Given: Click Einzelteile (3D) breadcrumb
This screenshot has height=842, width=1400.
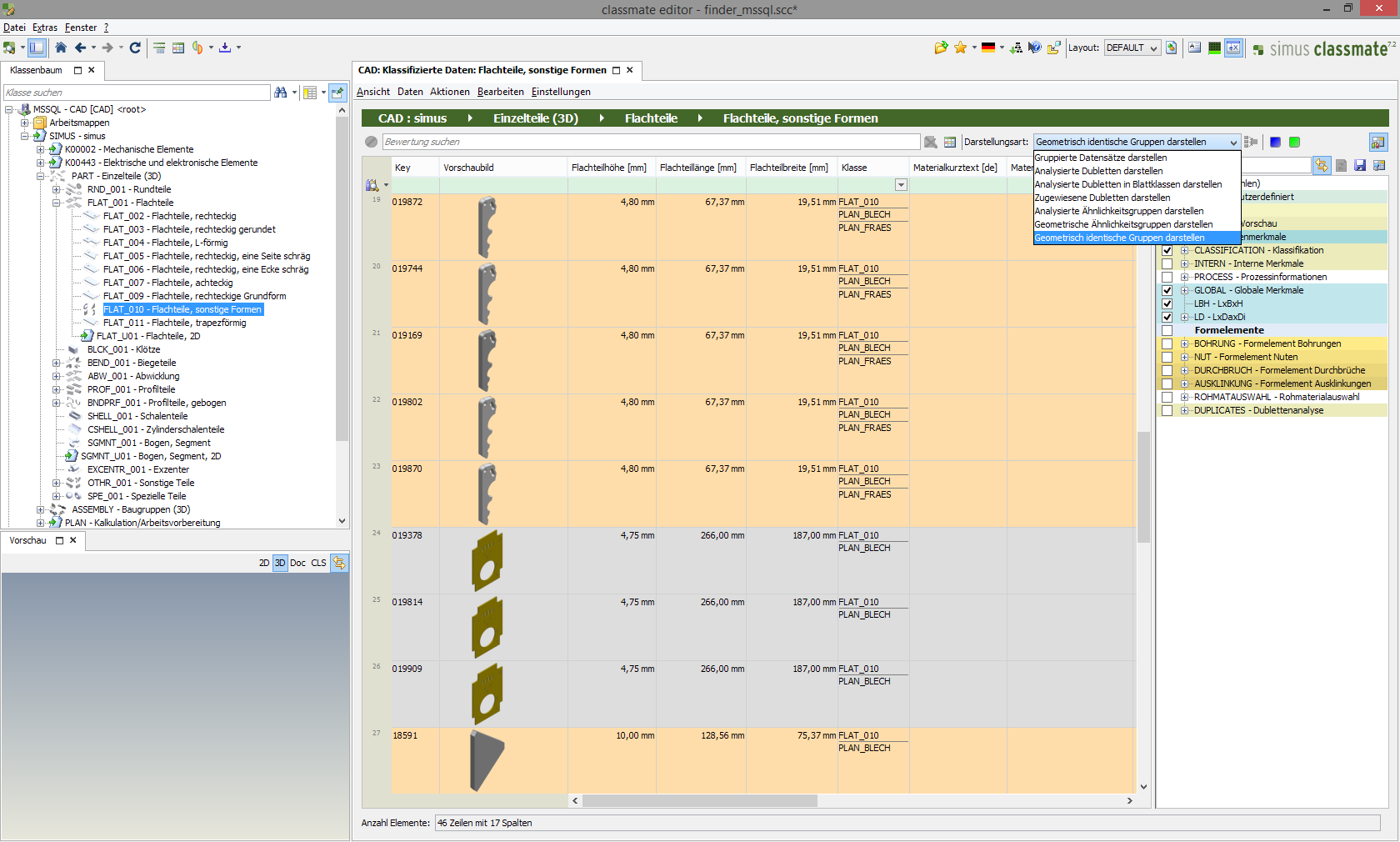Looking at the screenshot, I should 536,118.
